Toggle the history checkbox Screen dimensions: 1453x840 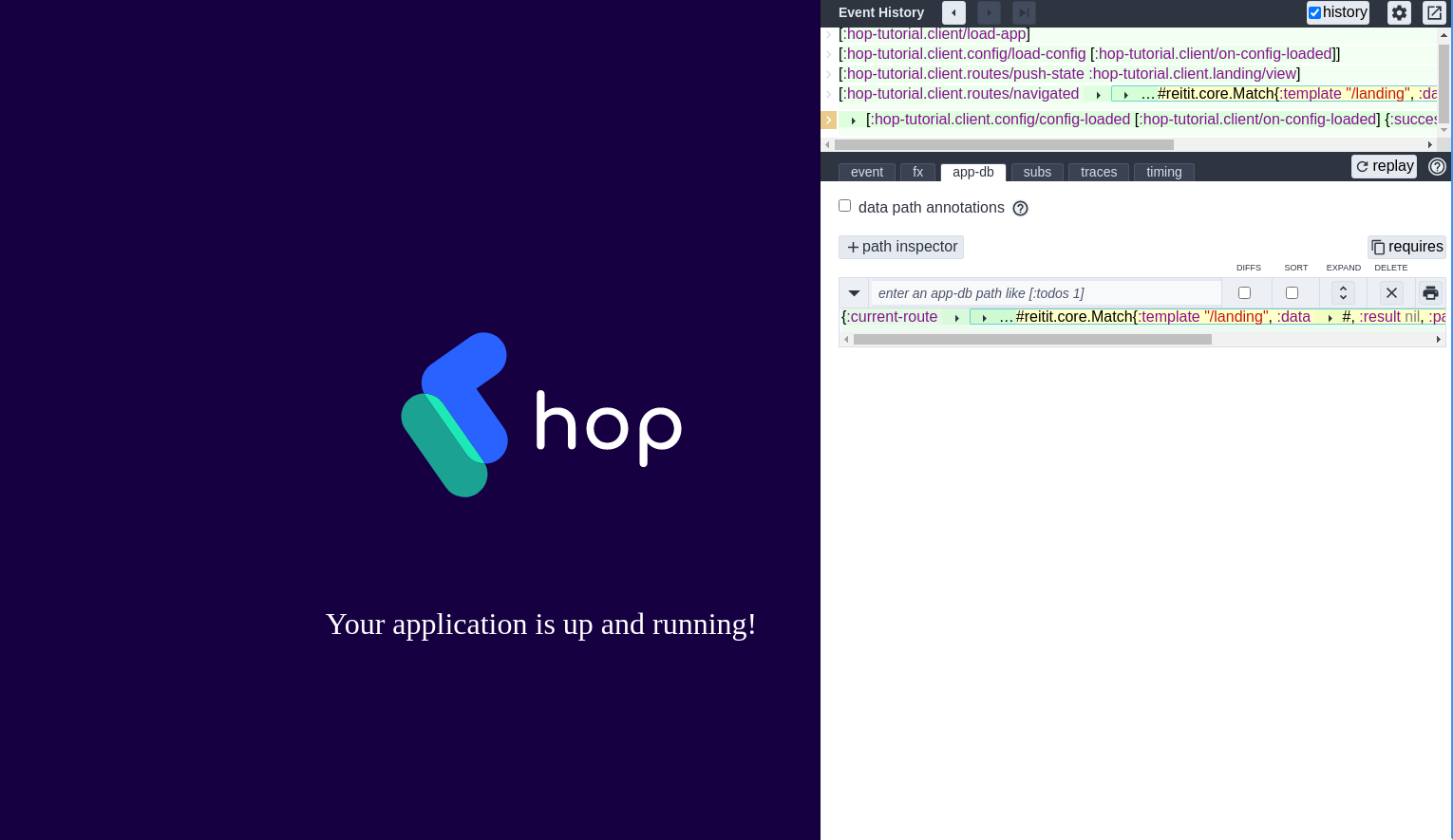(1314, 12)
